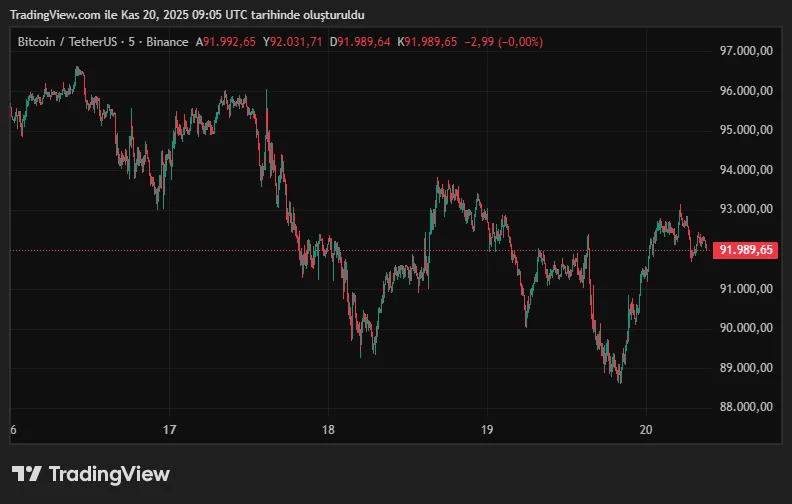Select date 17 on the time axis
The width and height of the screenshot is (792, 504).
(x=170, y=430)
